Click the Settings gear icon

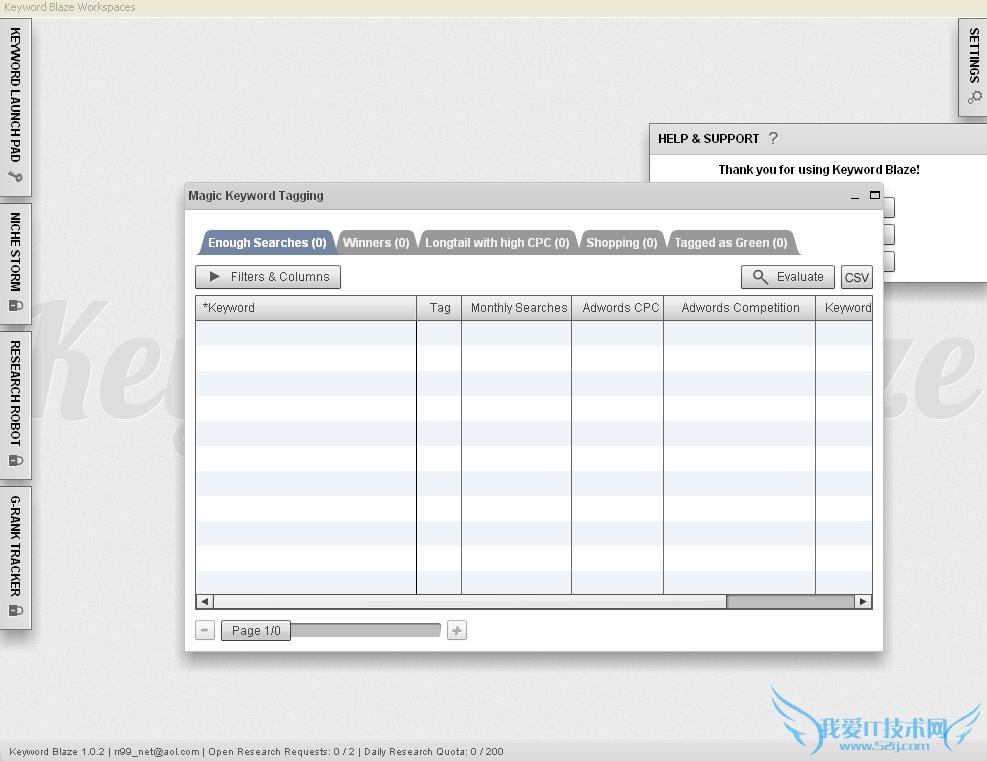click(974, 97)
